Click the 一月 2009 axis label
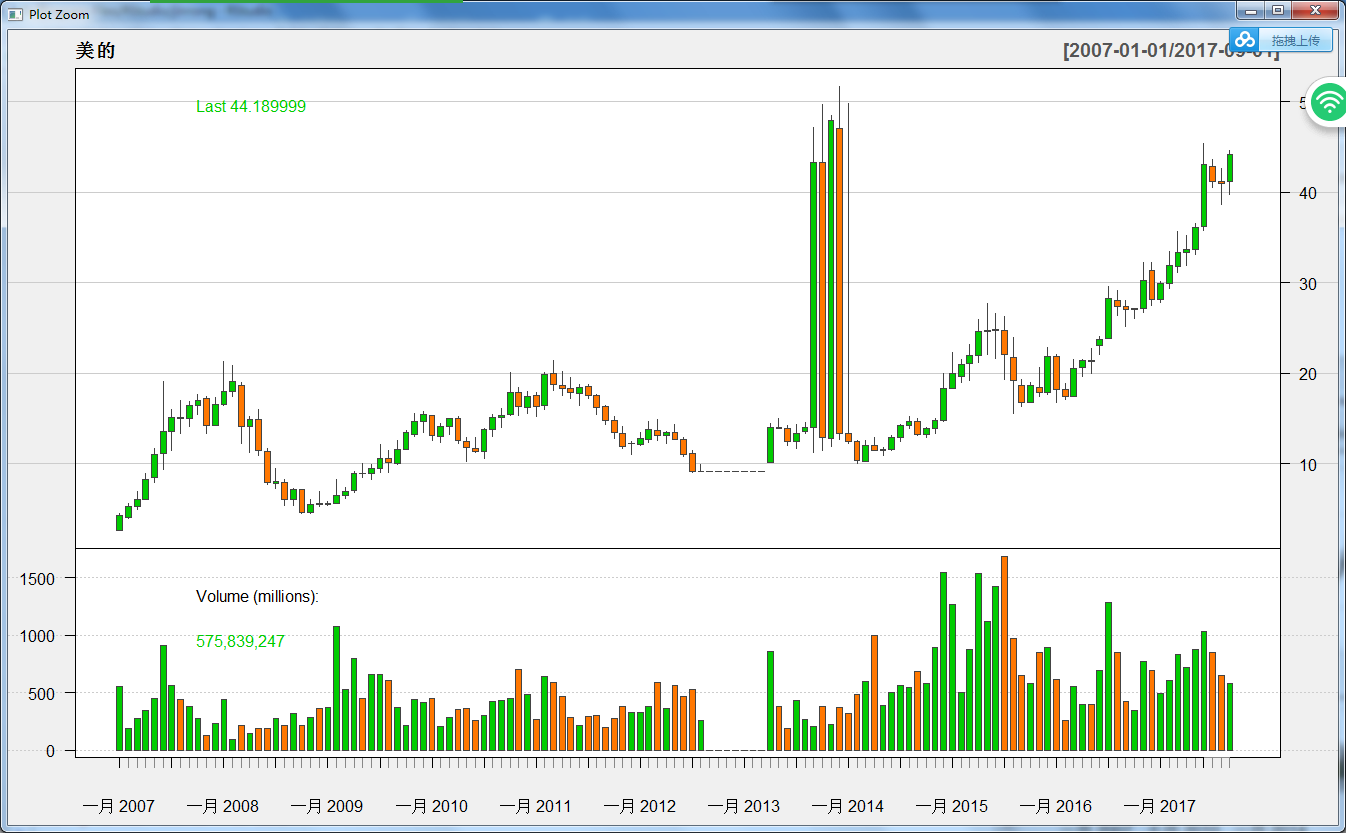1346x833 pixels. (x=327, y=806)
